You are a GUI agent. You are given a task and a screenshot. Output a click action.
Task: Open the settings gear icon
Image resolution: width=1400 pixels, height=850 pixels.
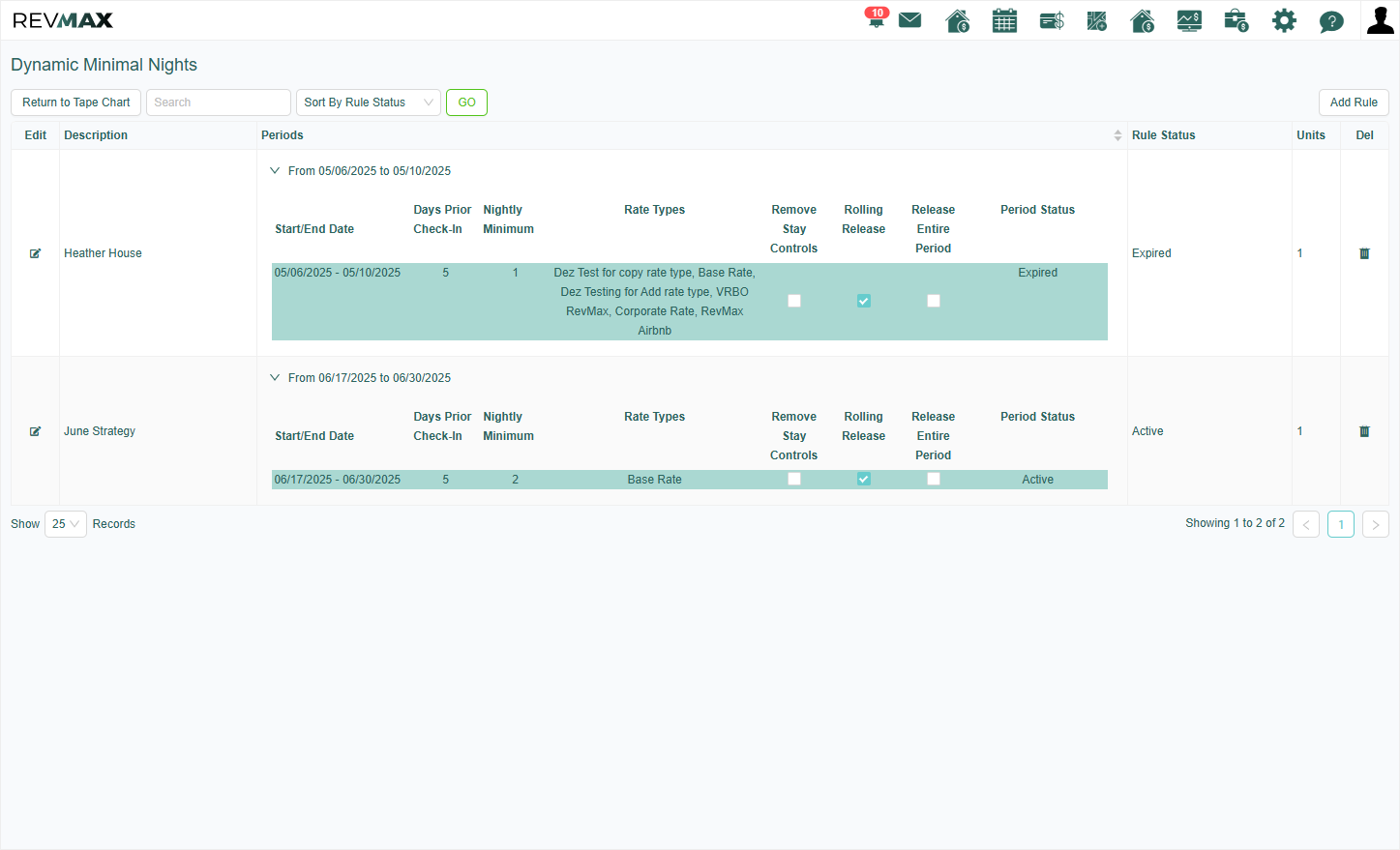point(1284,20)
